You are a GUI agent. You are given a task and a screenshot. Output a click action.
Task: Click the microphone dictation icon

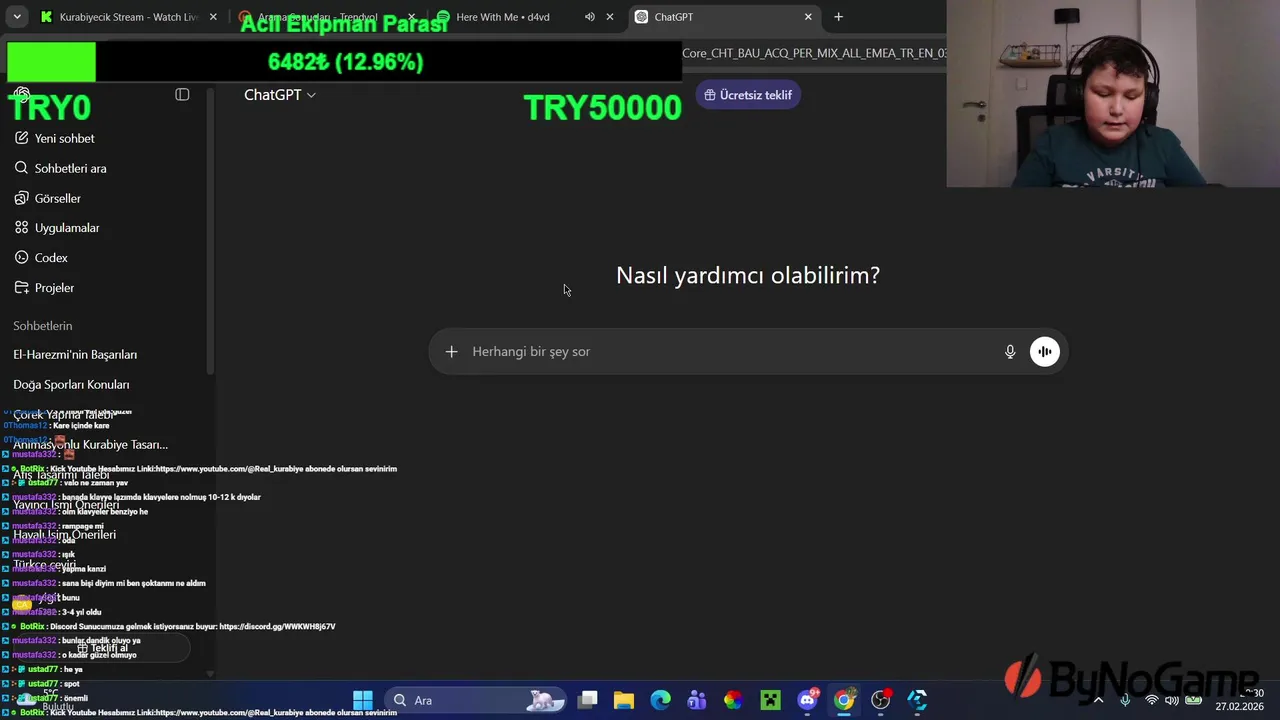[x=1010, y=351]
